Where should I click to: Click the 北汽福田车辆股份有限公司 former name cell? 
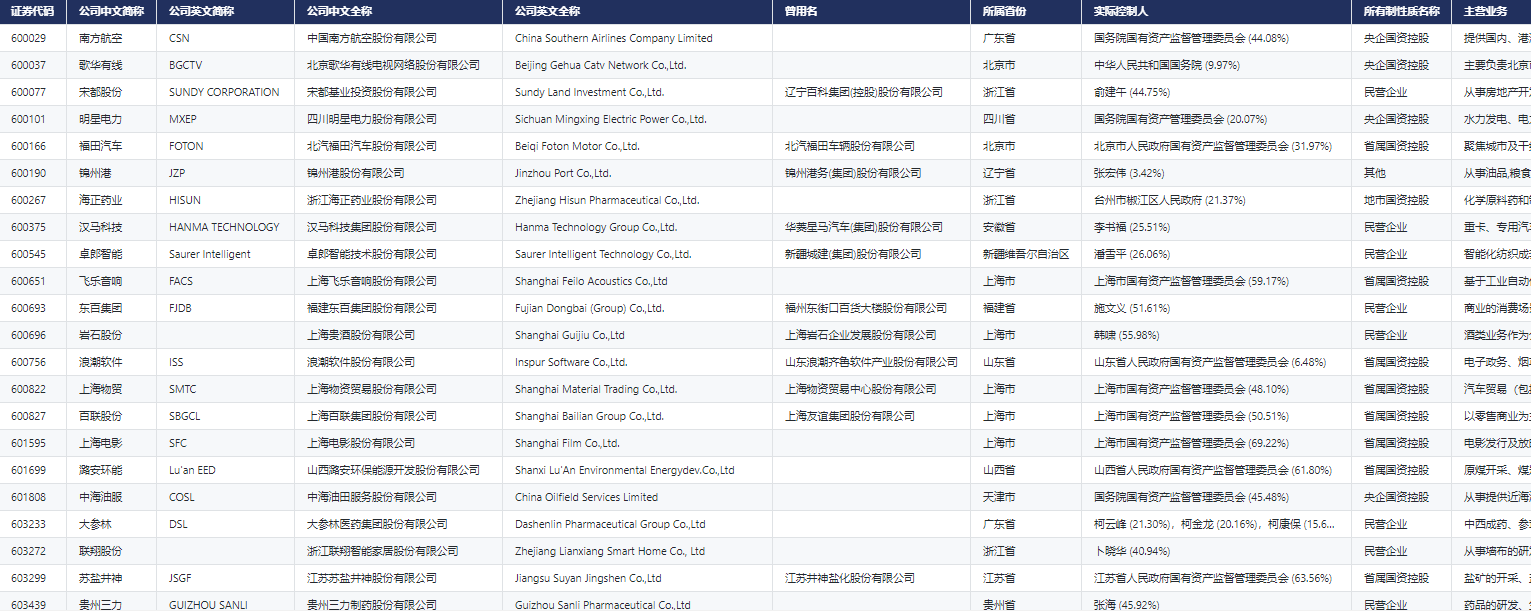(872, 146)
